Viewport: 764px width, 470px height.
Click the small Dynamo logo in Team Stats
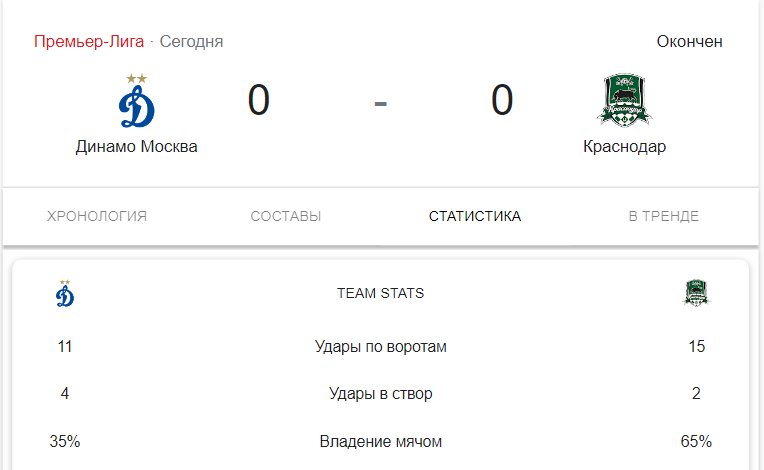[x=65, y=293]
